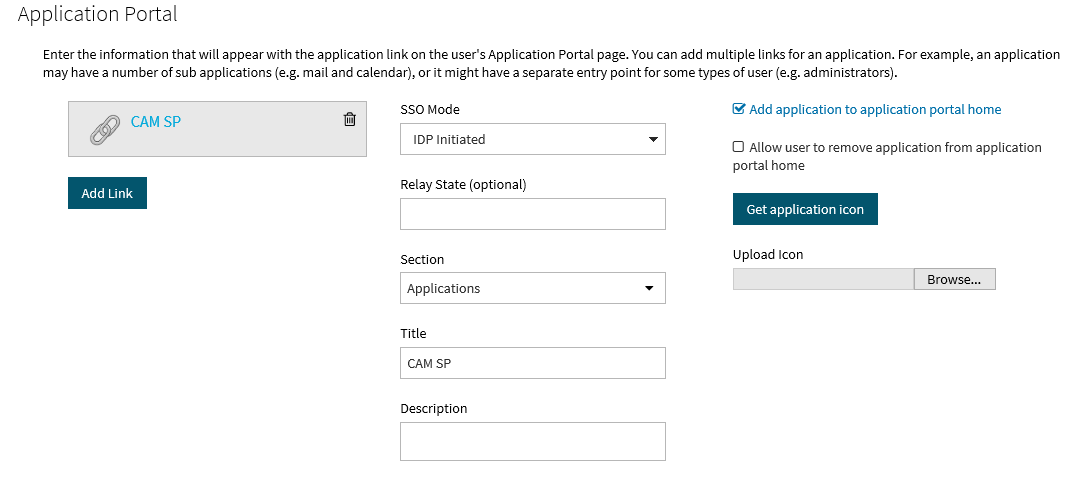Enable Allow user to remove application checkbox
The width and height of the screenshot is (1091, 502).
[x=738, y=147]
